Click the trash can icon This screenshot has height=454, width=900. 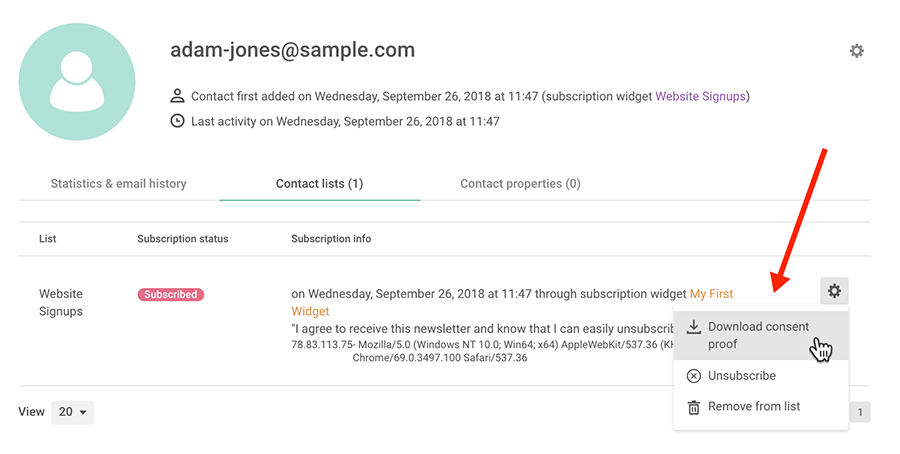694,407
